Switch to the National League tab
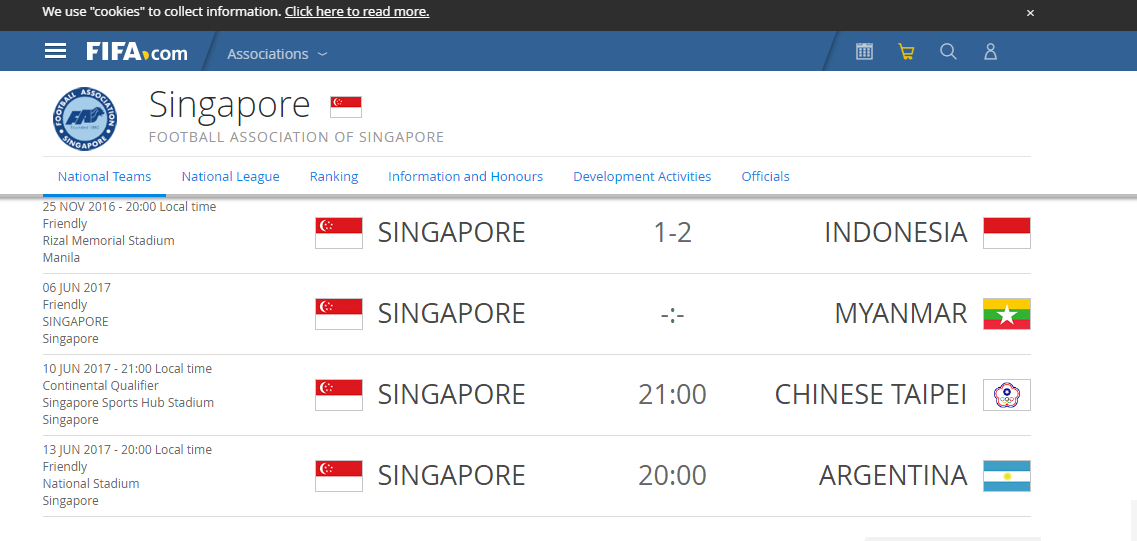The width and height of the screenshot is (1137, 541). click(x=231, y=176)
